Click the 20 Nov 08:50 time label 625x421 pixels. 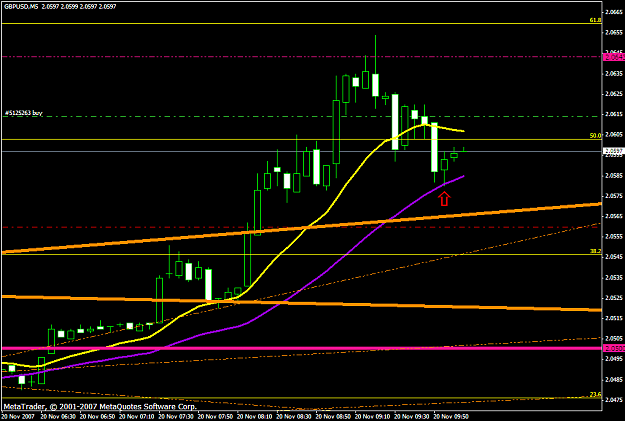[x=334, y=416]
